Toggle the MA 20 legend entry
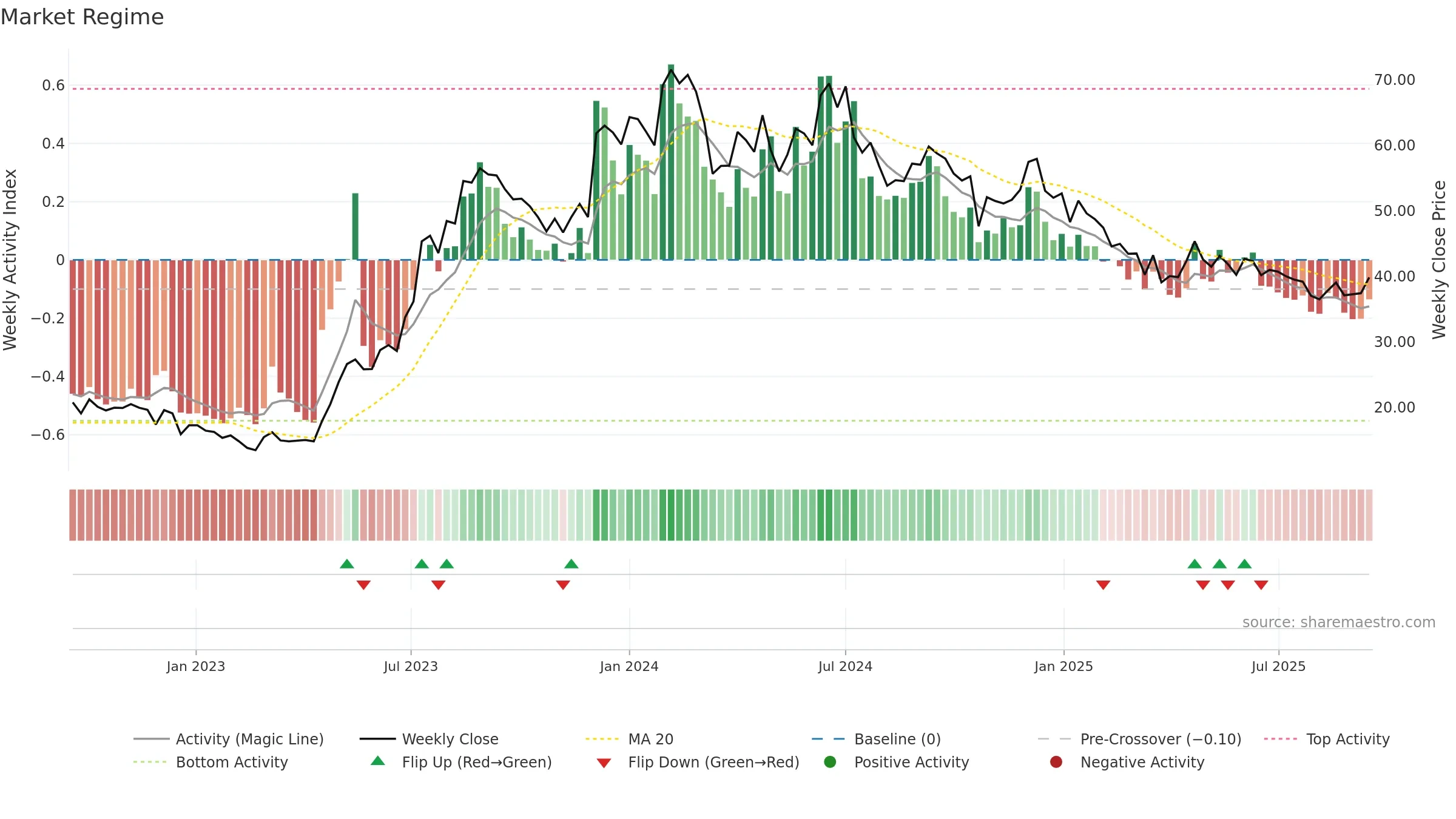 pyautogui.click(x=629, y=739)
